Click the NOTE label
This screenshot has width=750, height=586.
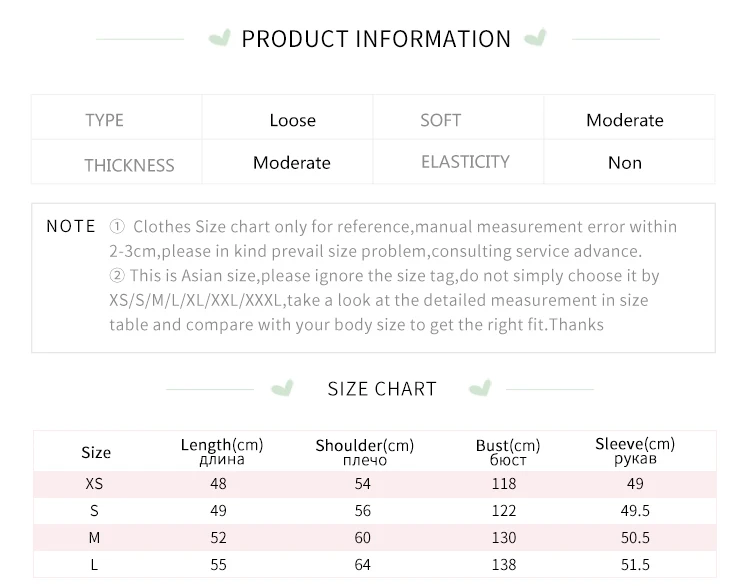tap(71, 226)
